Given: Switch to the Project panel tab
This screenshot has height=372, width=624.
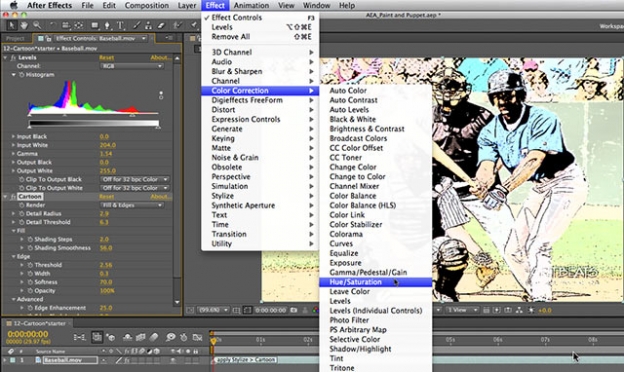Looking at the screenshot, I should (15, 39).
